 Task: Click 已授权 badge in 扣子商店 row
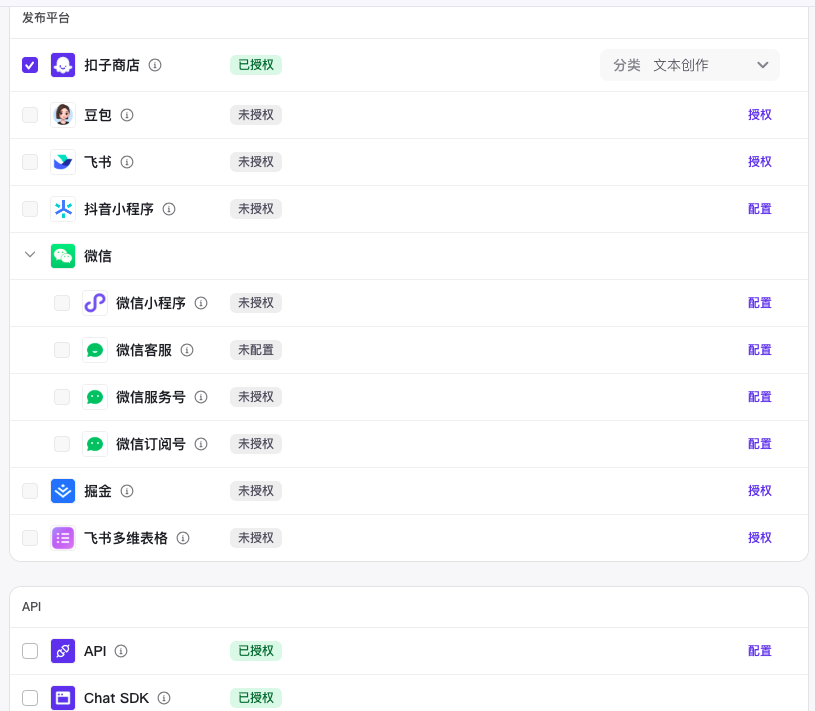(256, 65)
